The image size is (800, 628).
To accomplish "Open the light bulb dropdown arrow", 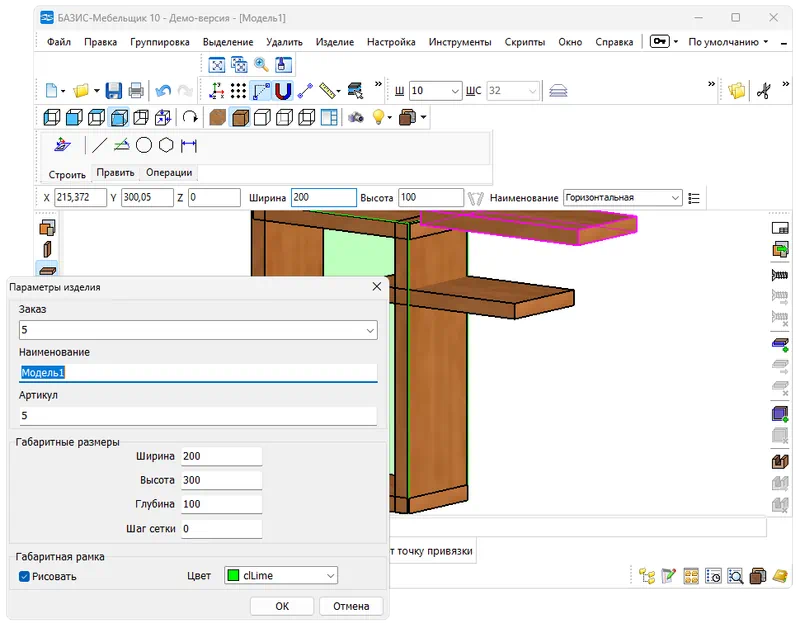I will (x=390, y=118).
